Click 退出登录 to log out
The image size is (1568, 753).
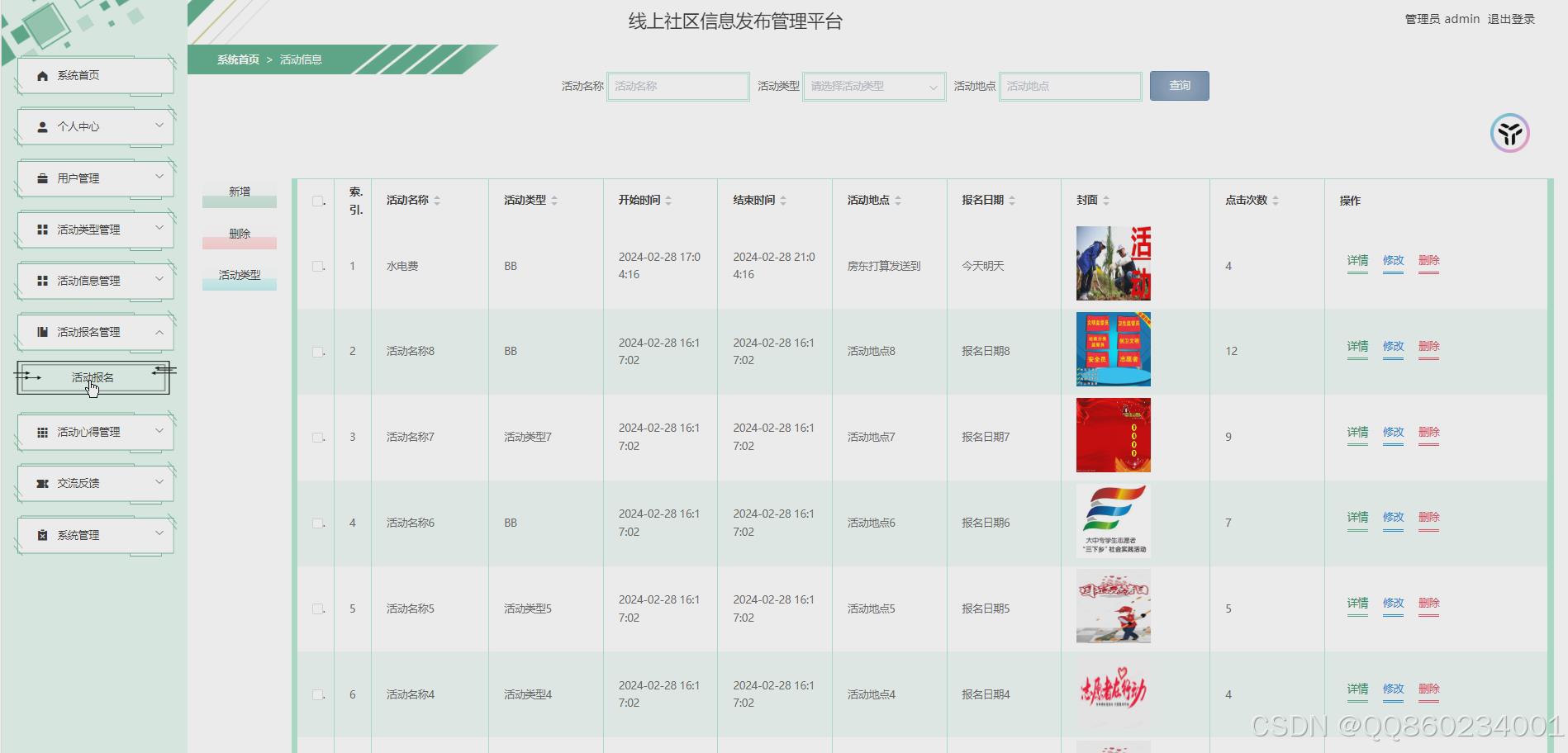pyautogui.click(x=1511, y=19)
